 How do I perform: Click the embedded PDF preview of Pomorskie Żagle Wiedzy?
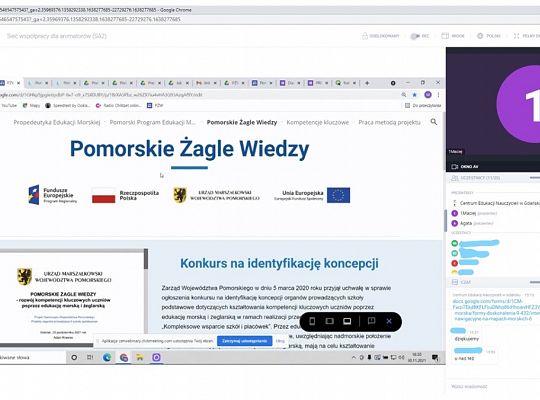click(x=72, y=297)
